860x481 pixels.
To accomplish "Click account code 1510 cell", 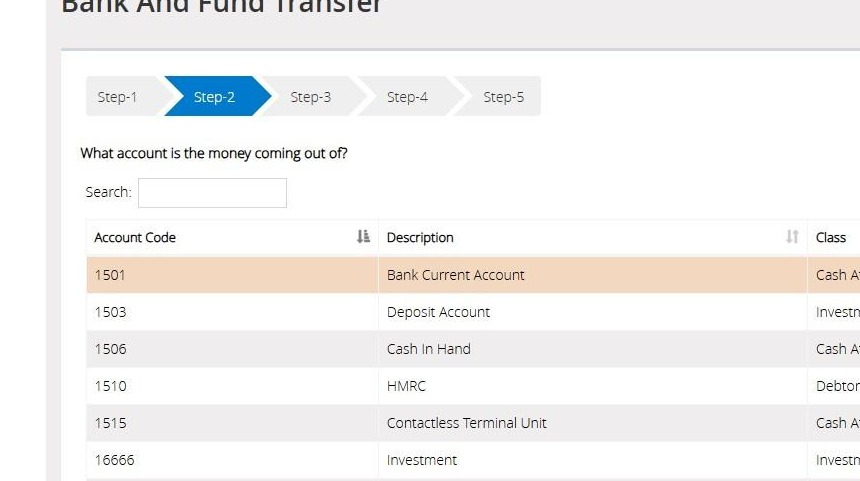I will click(x=232, y=386).
